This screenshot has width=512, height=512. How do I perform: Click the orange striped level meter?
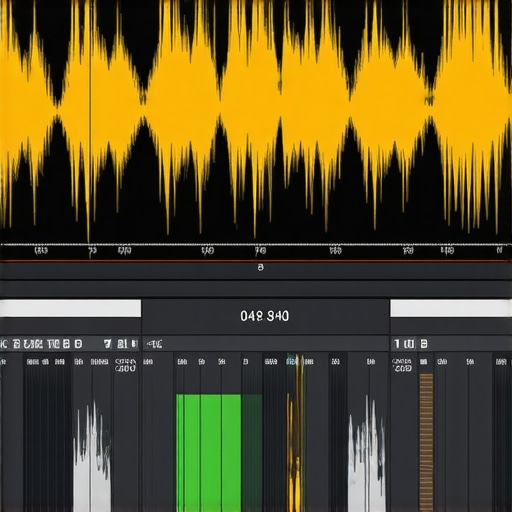click(426, 443)
